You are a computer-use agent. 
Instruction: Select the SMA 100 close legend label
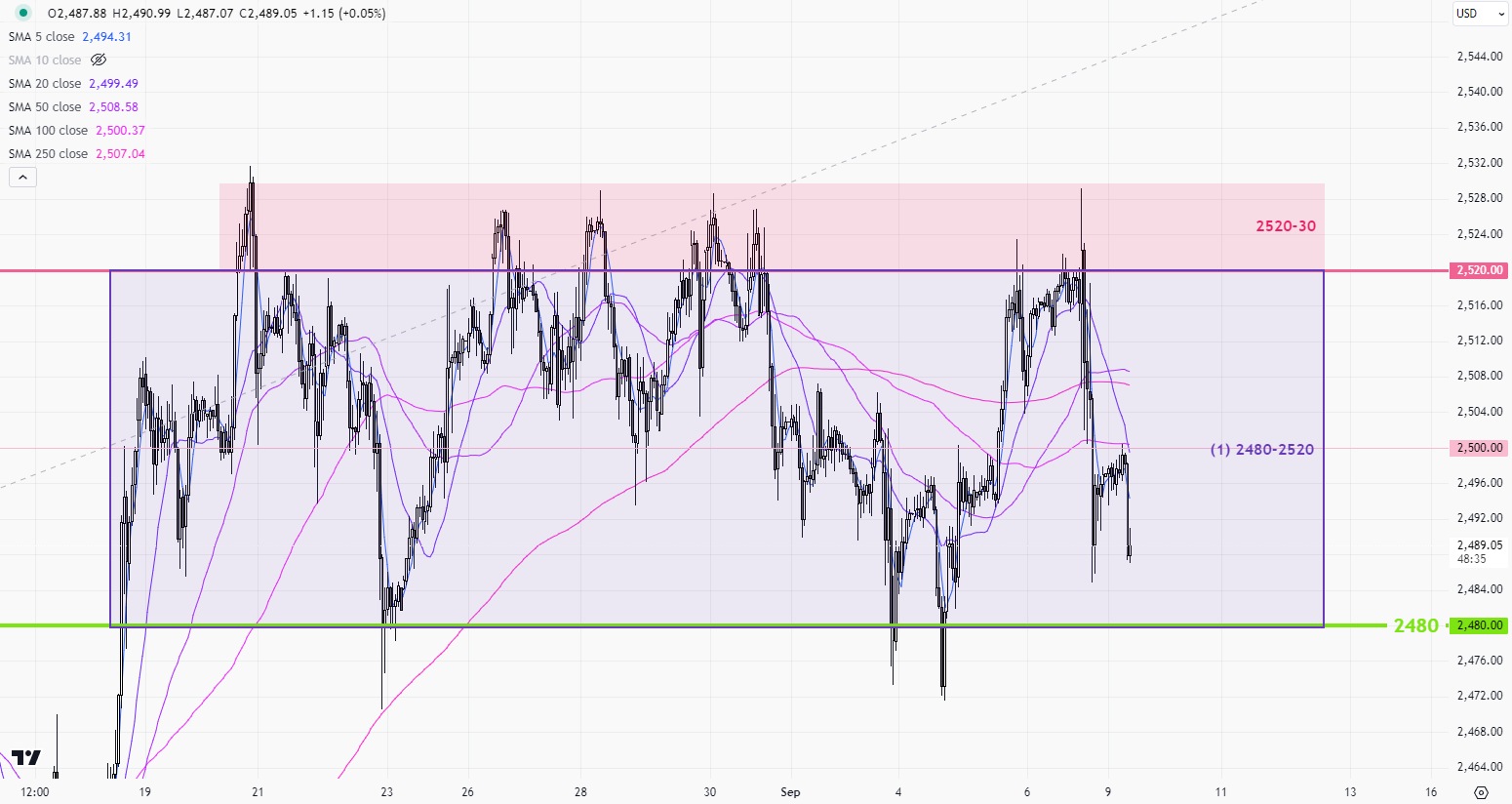tap(48, 130)
